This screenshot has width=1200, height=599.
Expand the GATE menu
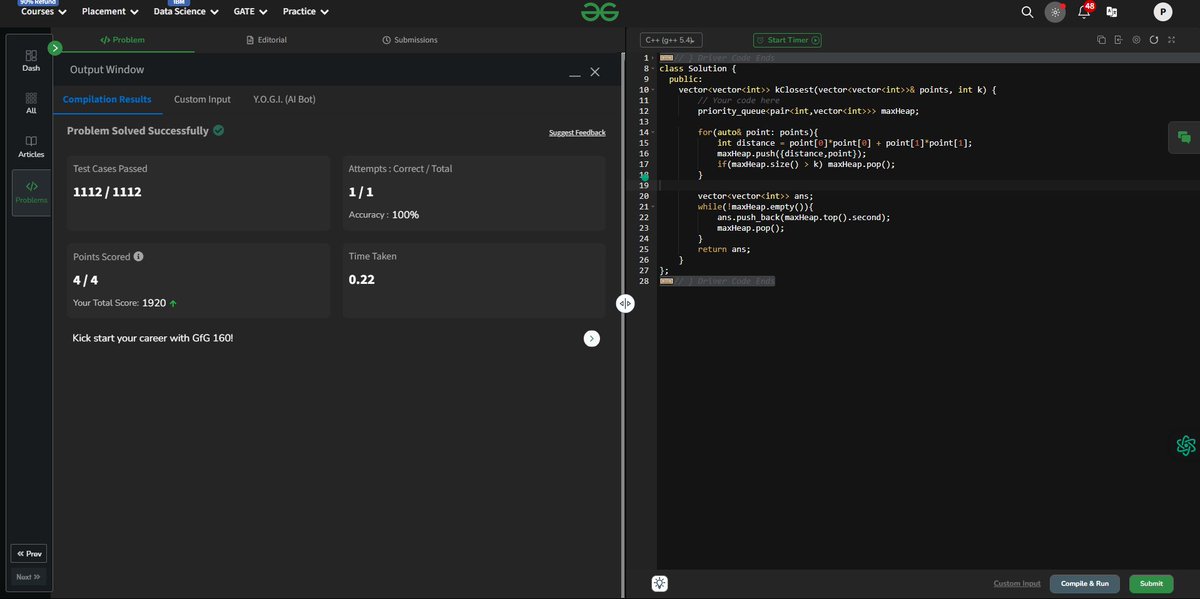pos(250,12)
